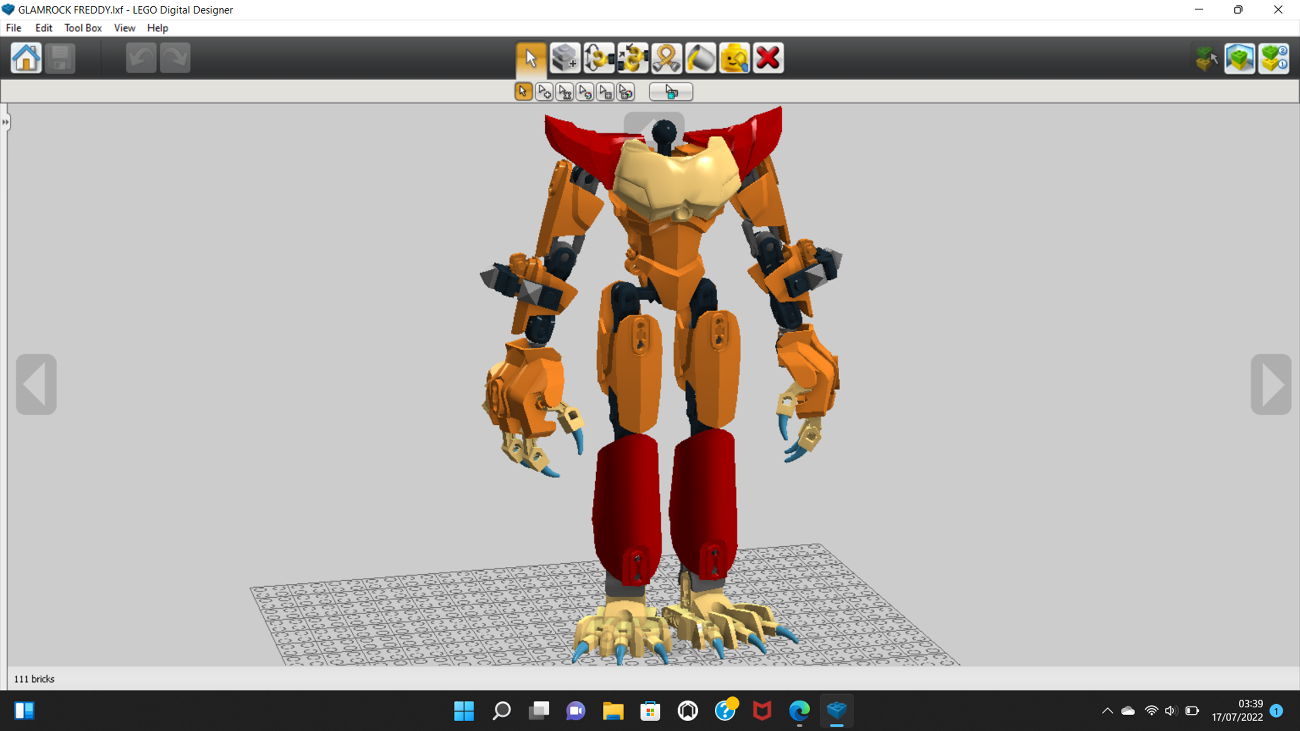Open Windows Search from the taskbar

[x=501, y=711]
